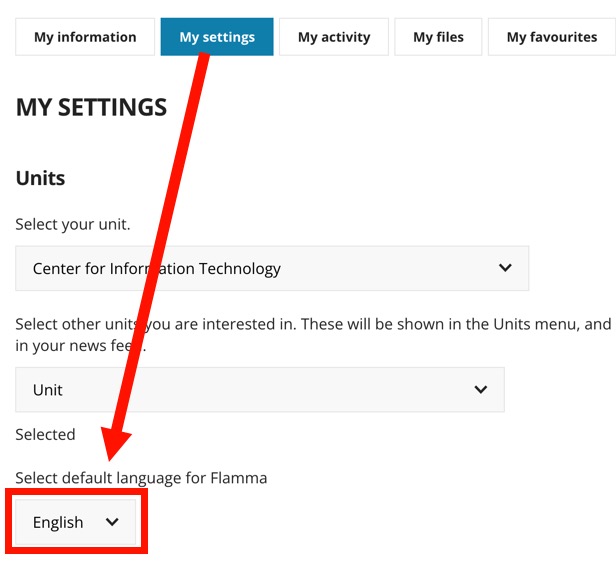
Task: Click the chevron beside English
Action: pyautogui.click(x=112, y=522)
